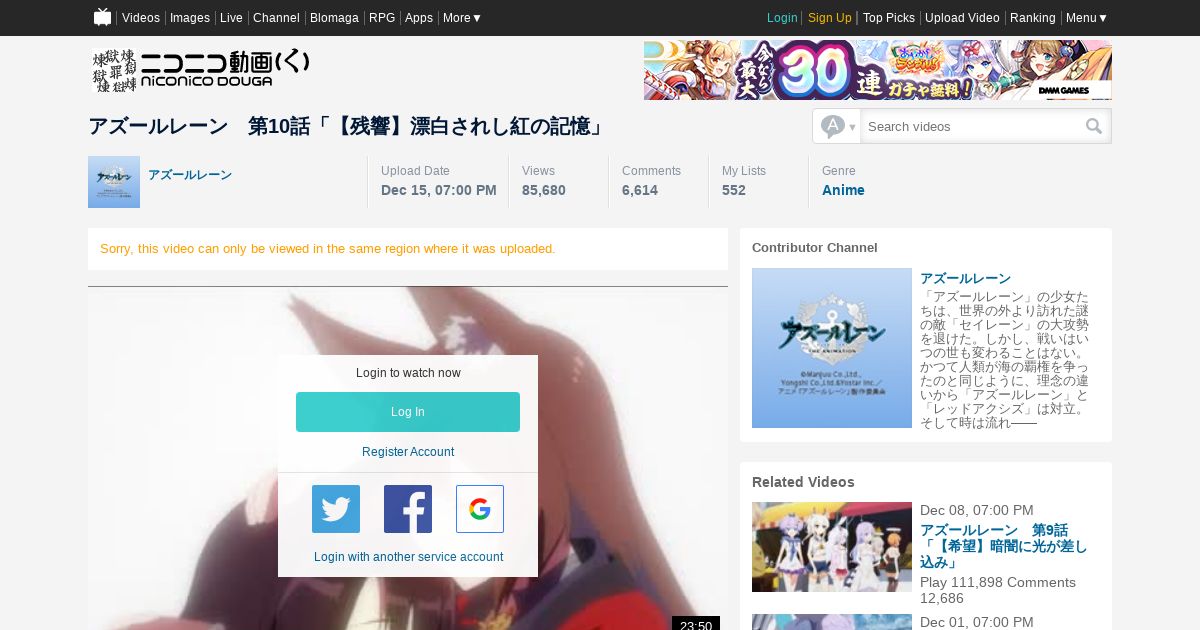Image resolution: width=1200 pixels, height=630 pixels.
Task: Open the Videos menu item
Action: coord(141,18)
